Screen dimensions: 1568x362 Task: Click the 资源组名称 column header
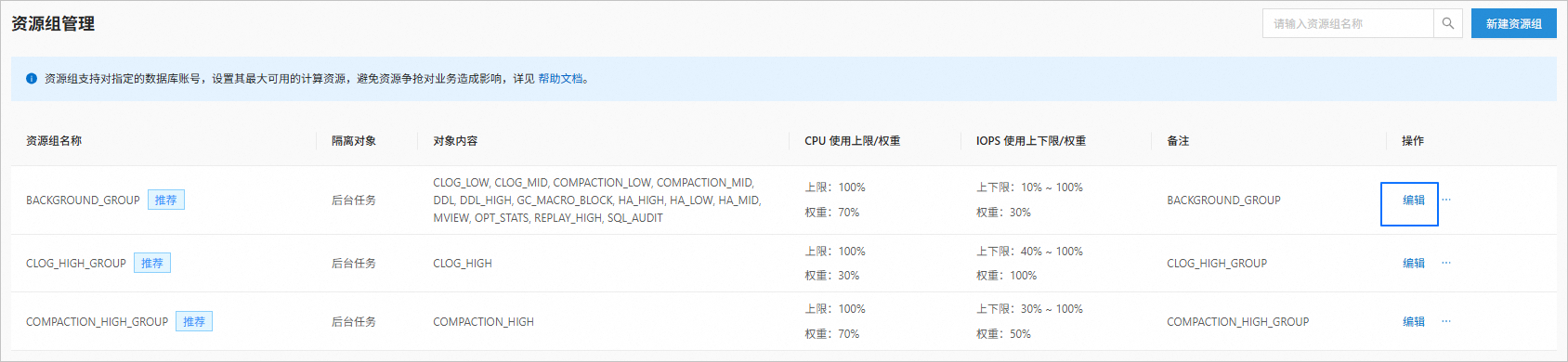pos(54,141)
